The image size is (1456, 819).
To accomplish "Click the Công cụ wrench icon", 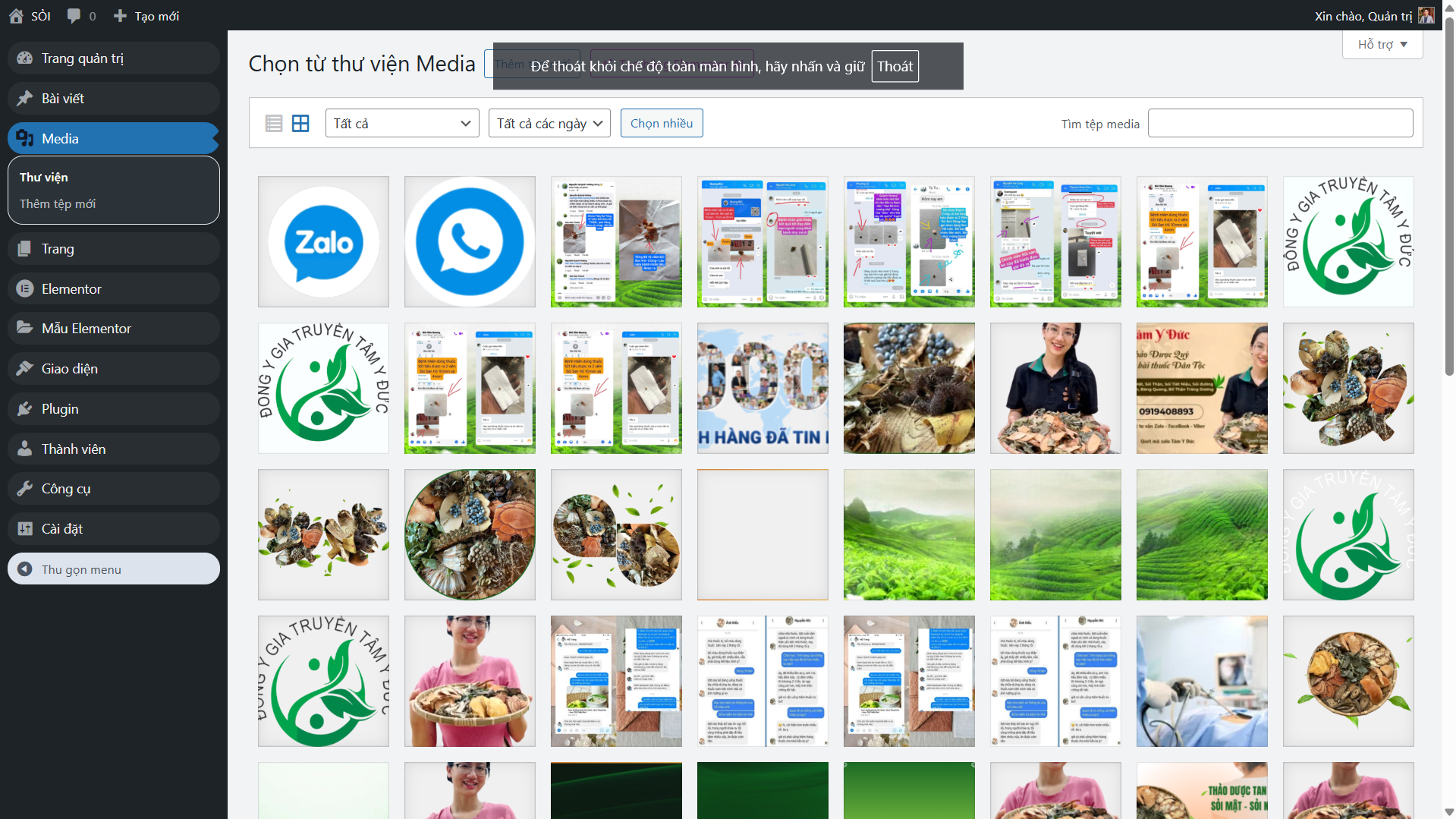I will click(x=25, y=489).
